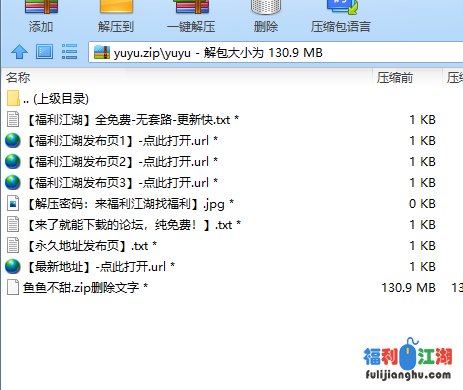Select 鱼鱼不甜.zip删除文字 file
The width and height of the screenshot is (463, 390).
[77, 288]
